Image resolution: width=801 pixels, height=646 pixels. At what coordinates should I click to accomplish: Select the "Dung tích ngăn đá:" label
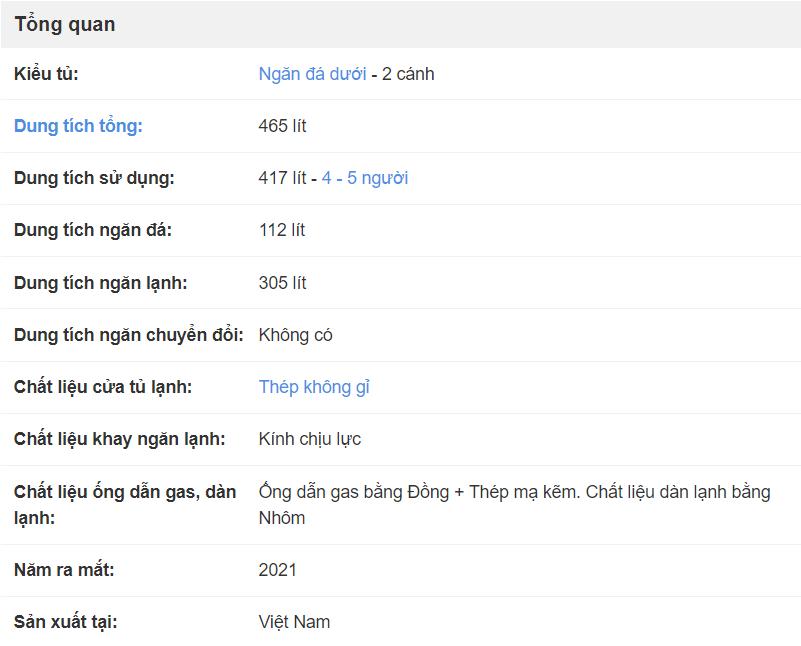pyautogui.click(x=93, y=230)
